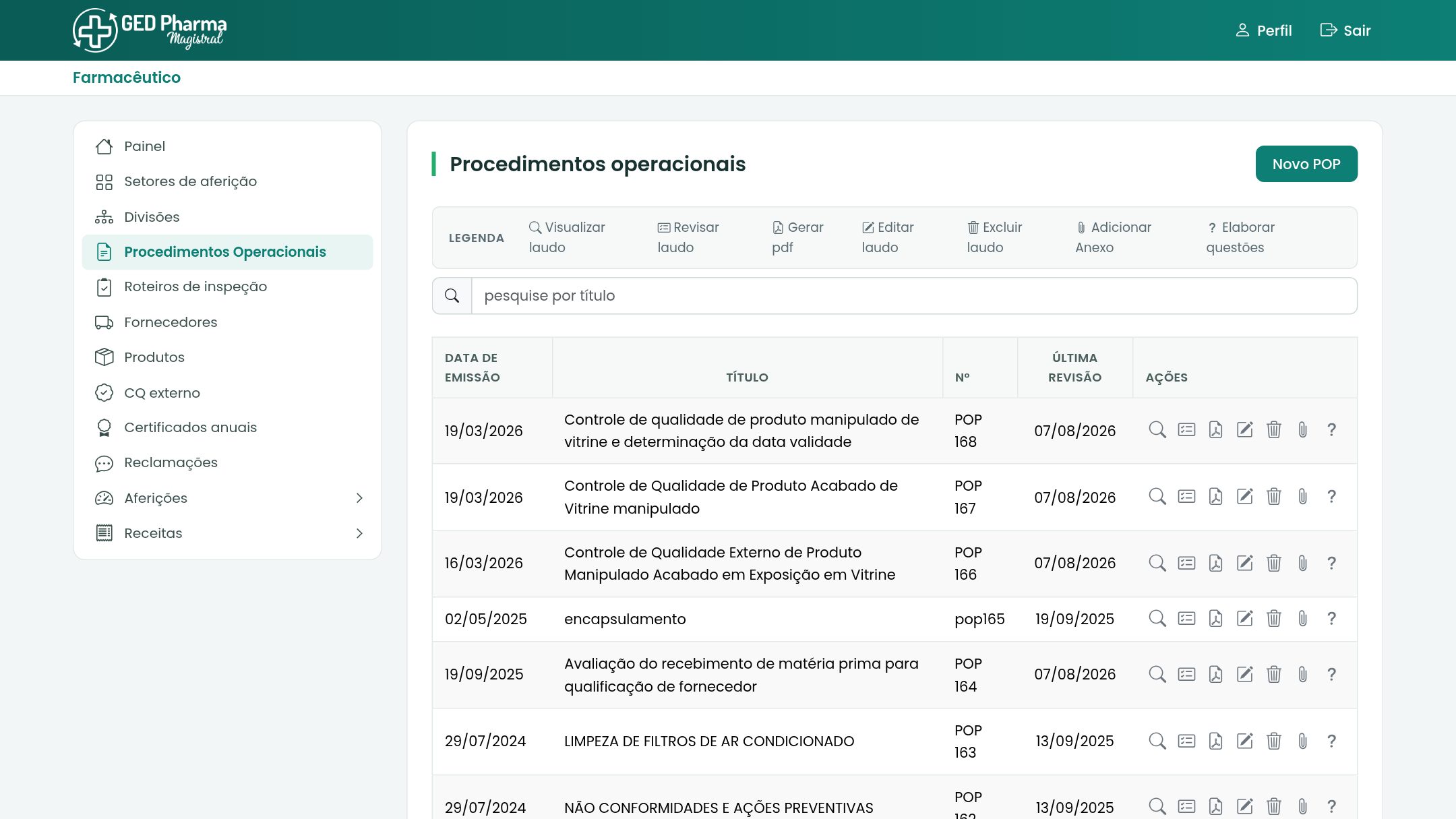1456x819 pixels.
Task: Elaborate questions for POP 168 row
Action: click(1331, 430)
